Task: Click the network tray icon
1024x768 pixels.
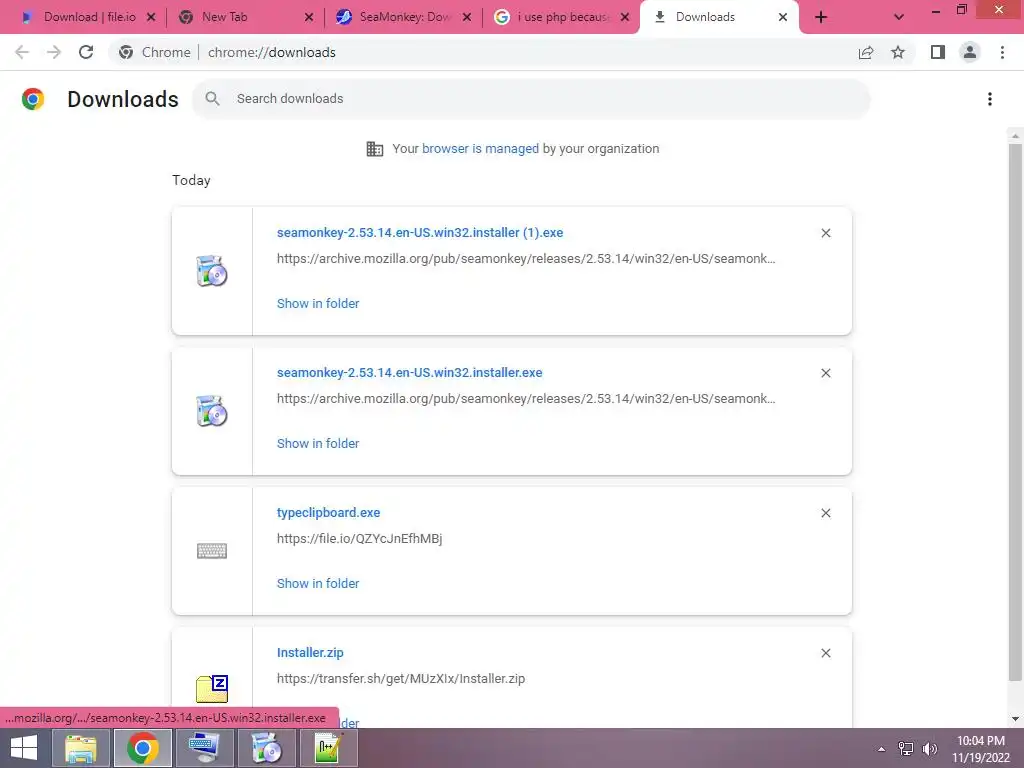Action: (x=906, y=749)
